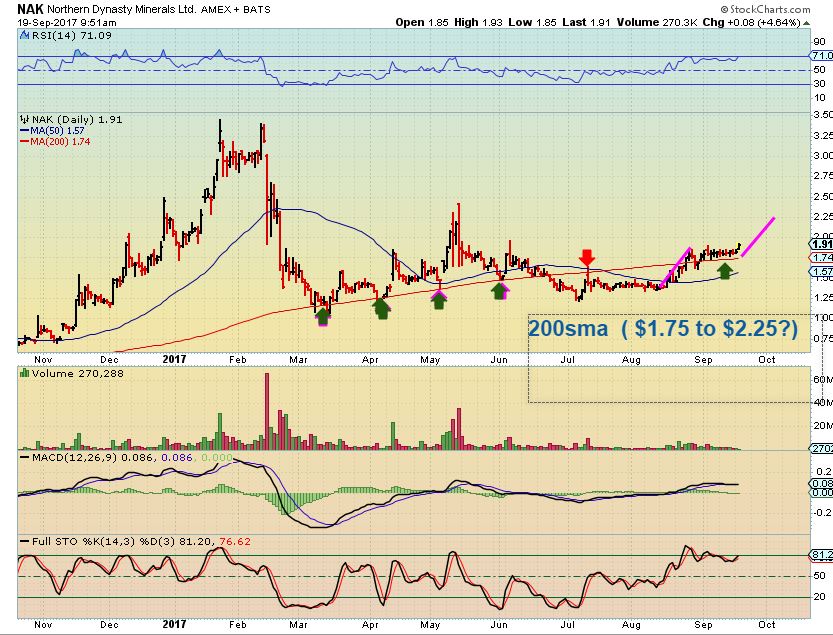Click the 3.00 price axis label
This screenshot has height=635, width=833.
point(823,156)
